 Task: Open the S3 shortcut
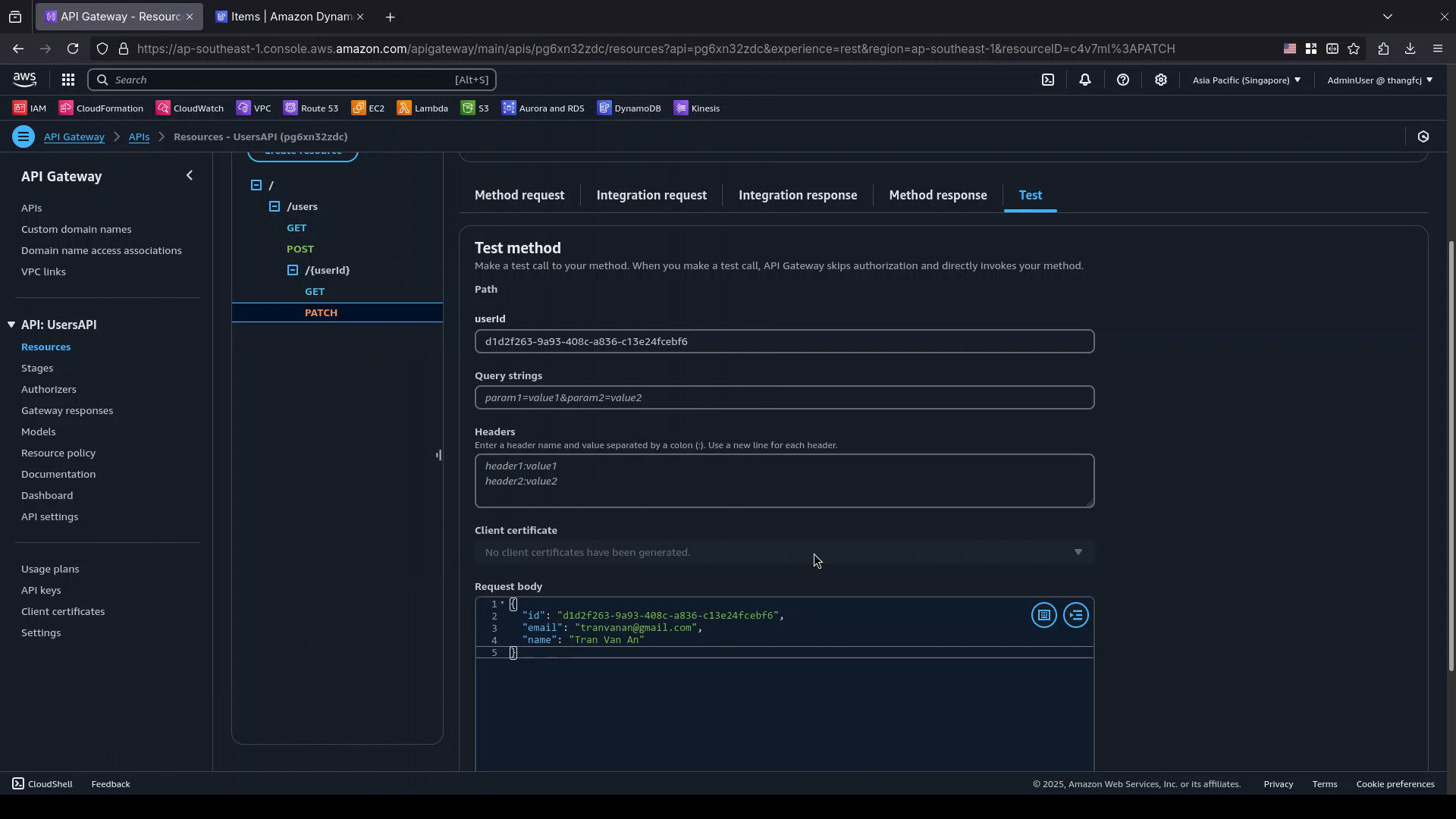[x=475, y=108]
